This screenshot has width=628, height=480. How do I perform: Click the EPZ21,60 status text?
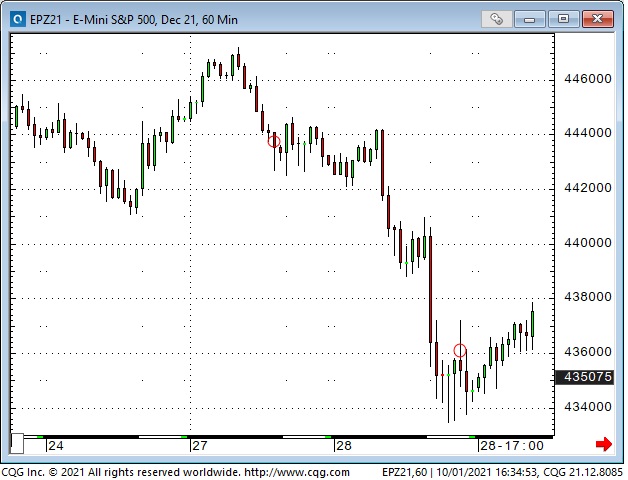point(405,472)
